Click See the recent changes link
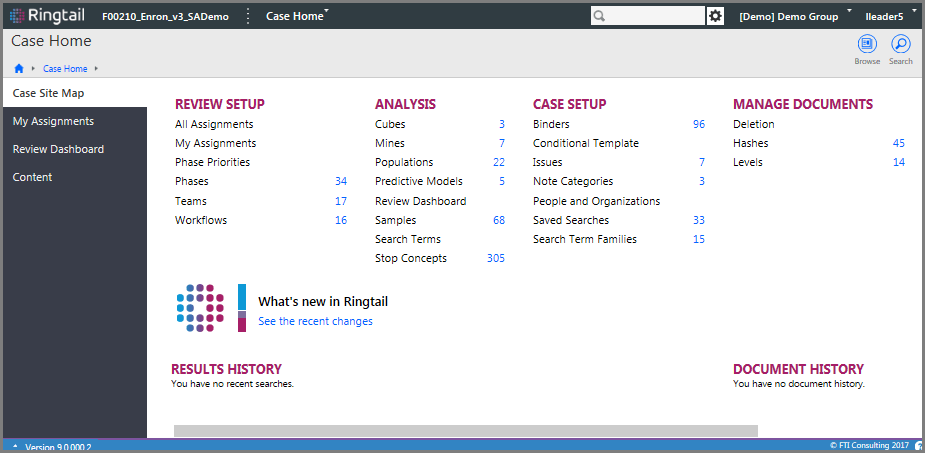 [x=316, y=321]
